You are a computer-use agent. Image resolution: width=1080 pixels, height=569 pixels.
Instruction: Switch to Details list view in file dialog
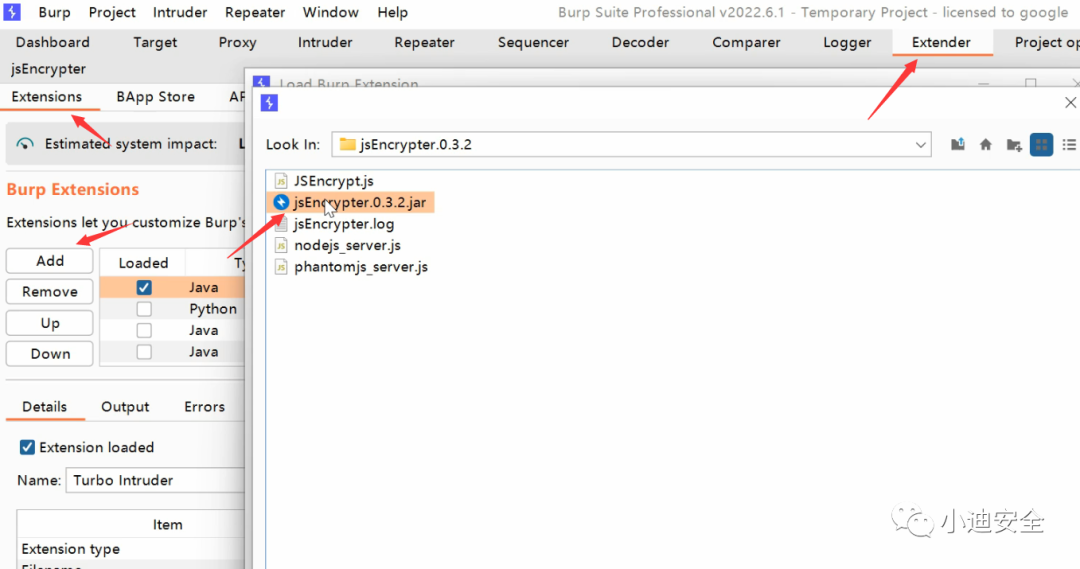[1069, 145]
